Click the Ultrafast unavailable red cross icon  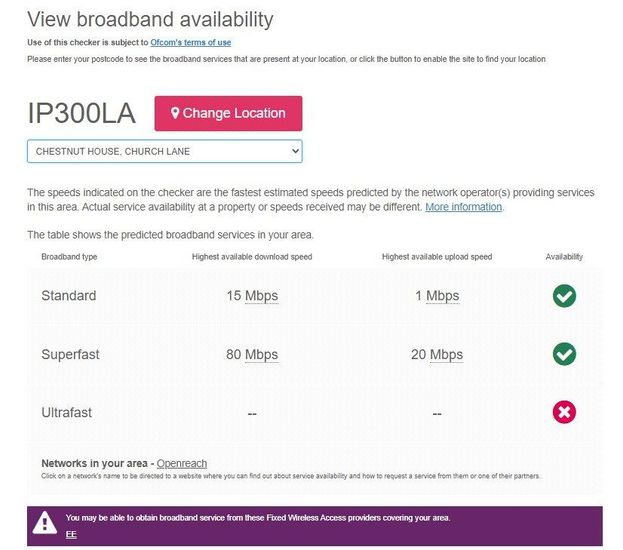[564, 412]
